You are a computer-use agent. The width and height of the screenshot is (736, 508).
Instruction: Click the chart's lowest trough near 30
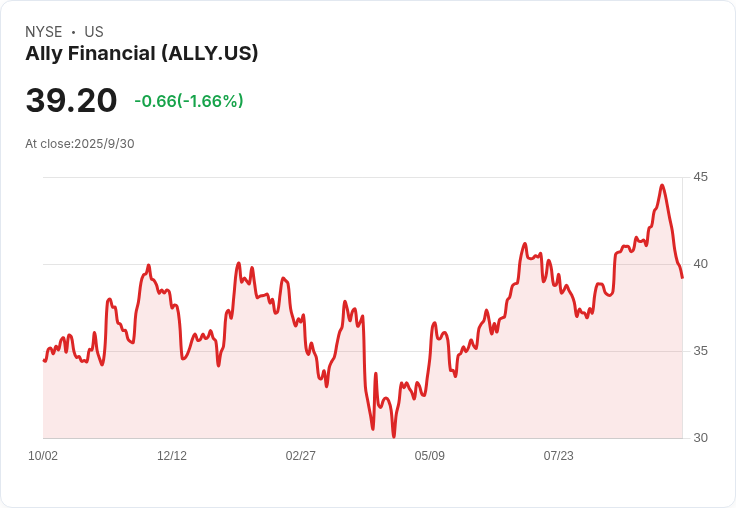394,437
